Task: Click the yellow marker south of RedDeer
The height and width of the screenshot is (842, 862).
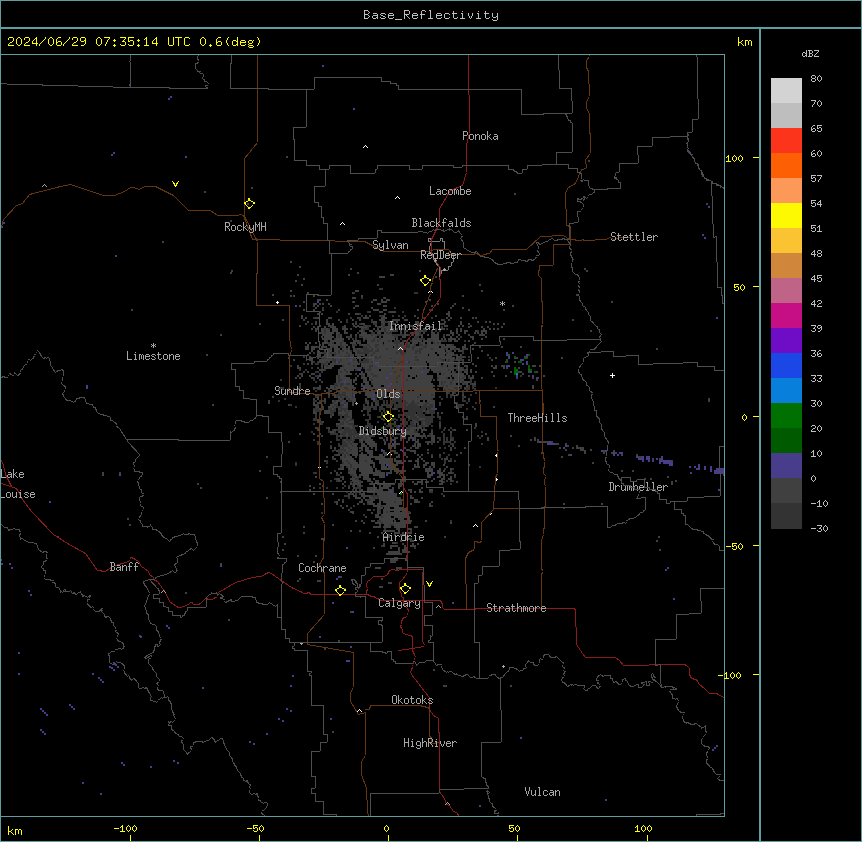Action: tap(426, 281)
